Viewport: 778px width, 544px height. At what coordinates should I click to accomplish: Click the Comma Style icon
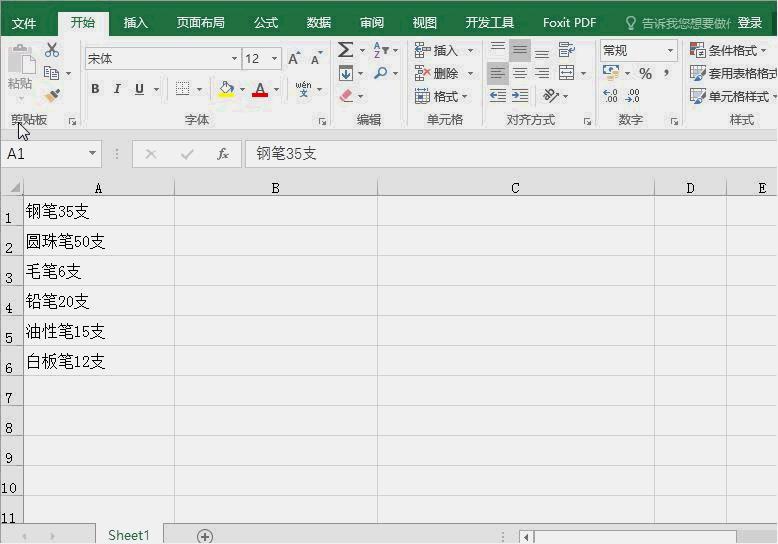[666, 73]
